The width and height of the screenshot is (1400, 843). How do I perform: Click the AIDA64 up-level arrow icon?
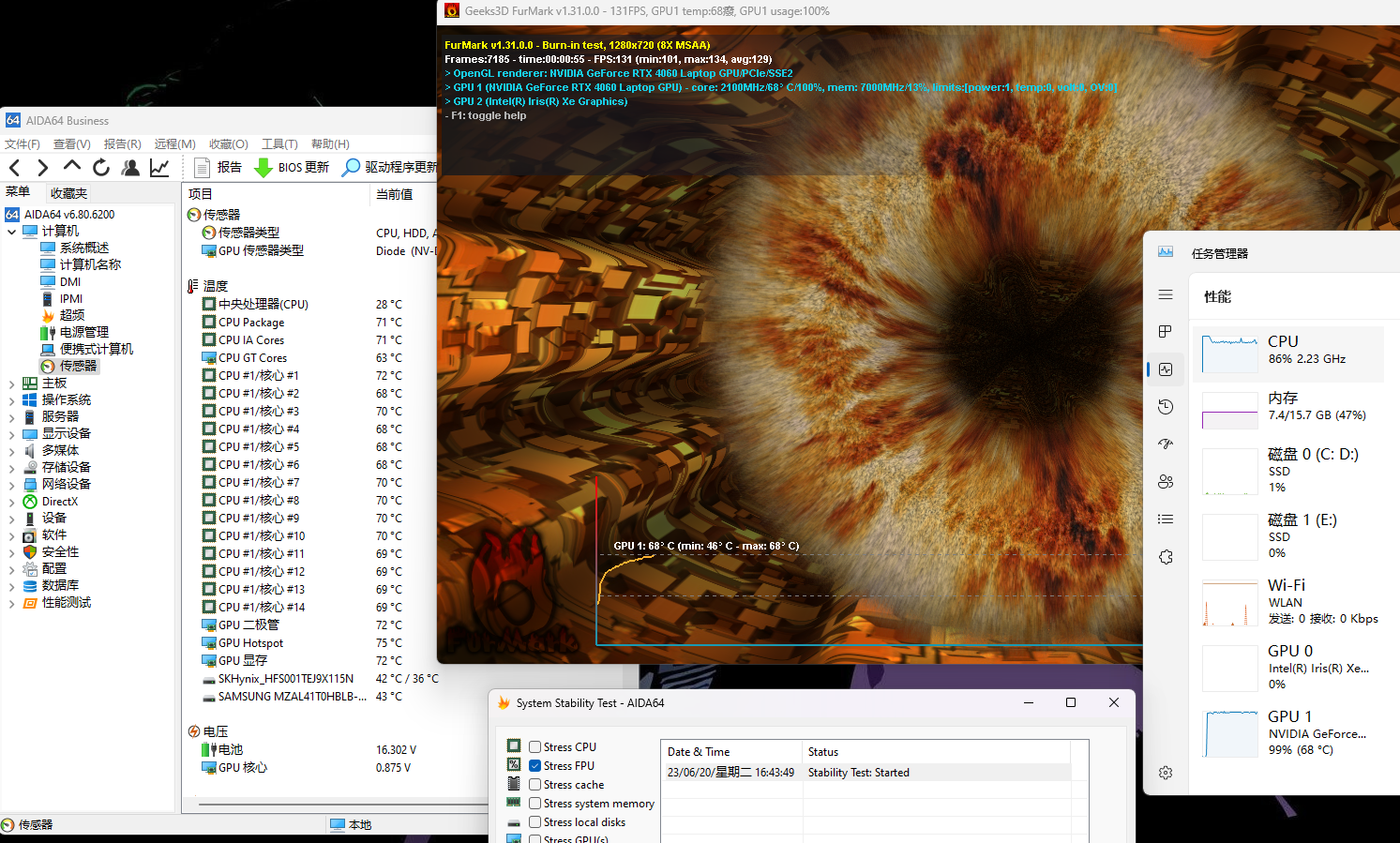[72, 166]
